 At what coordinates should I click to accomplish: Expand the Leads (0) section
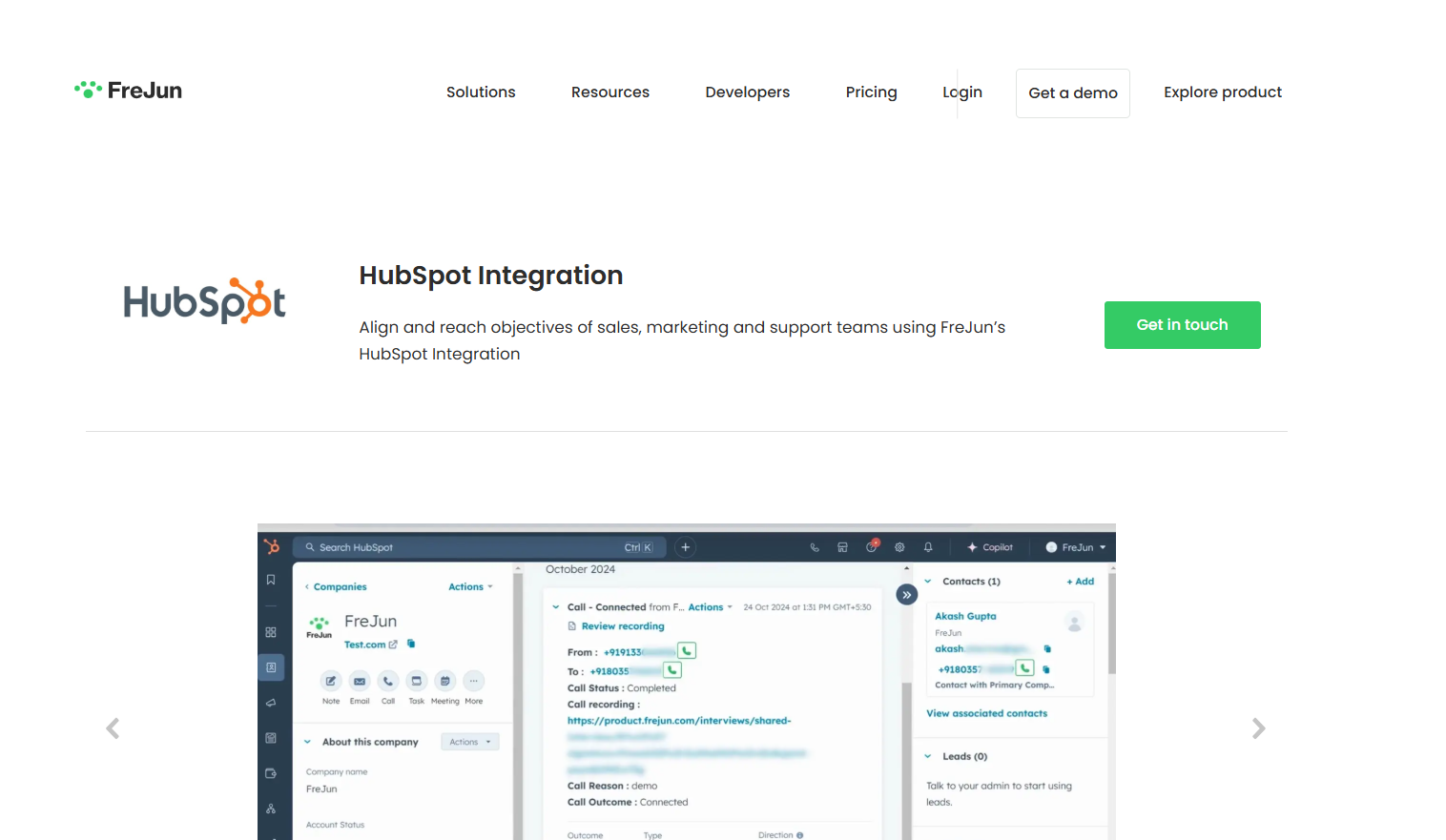coord(926,755)
